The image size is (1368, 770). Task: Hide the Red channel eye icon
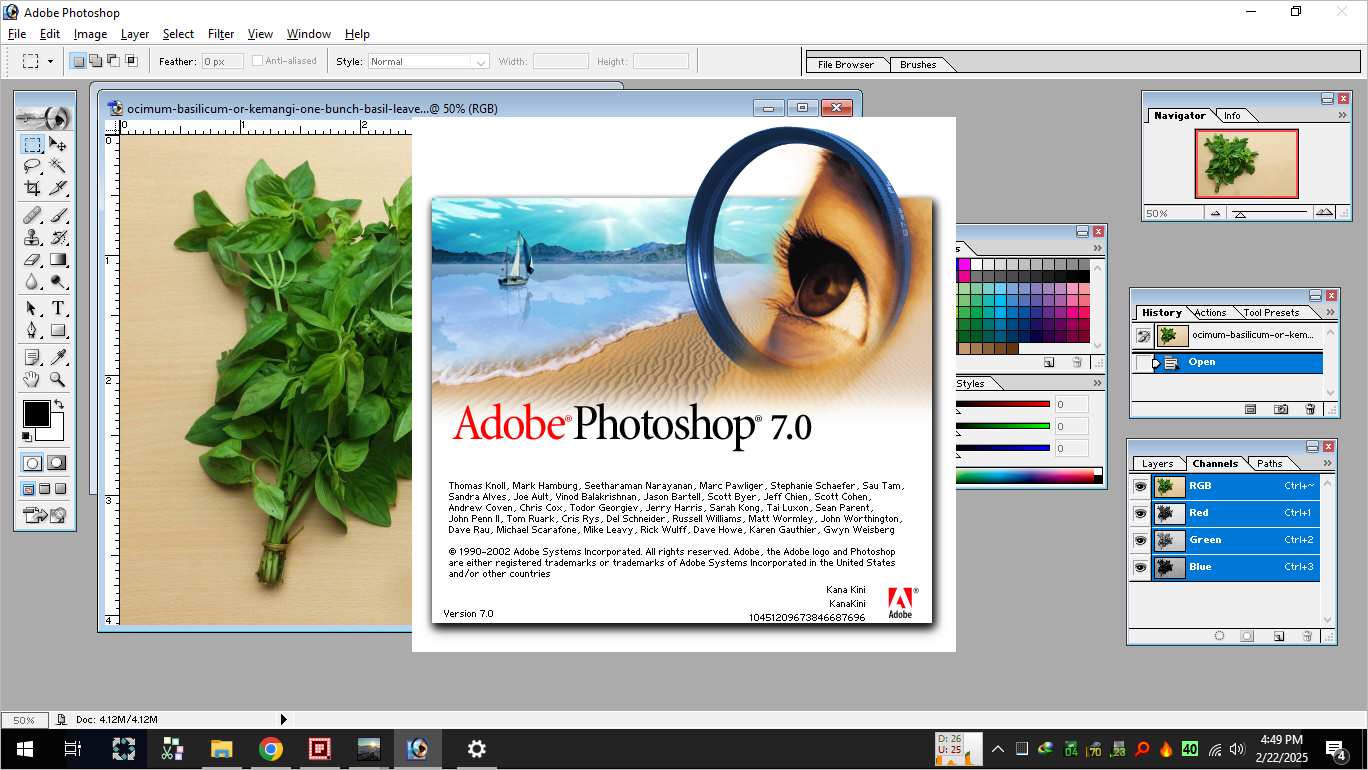point(1140,513)
